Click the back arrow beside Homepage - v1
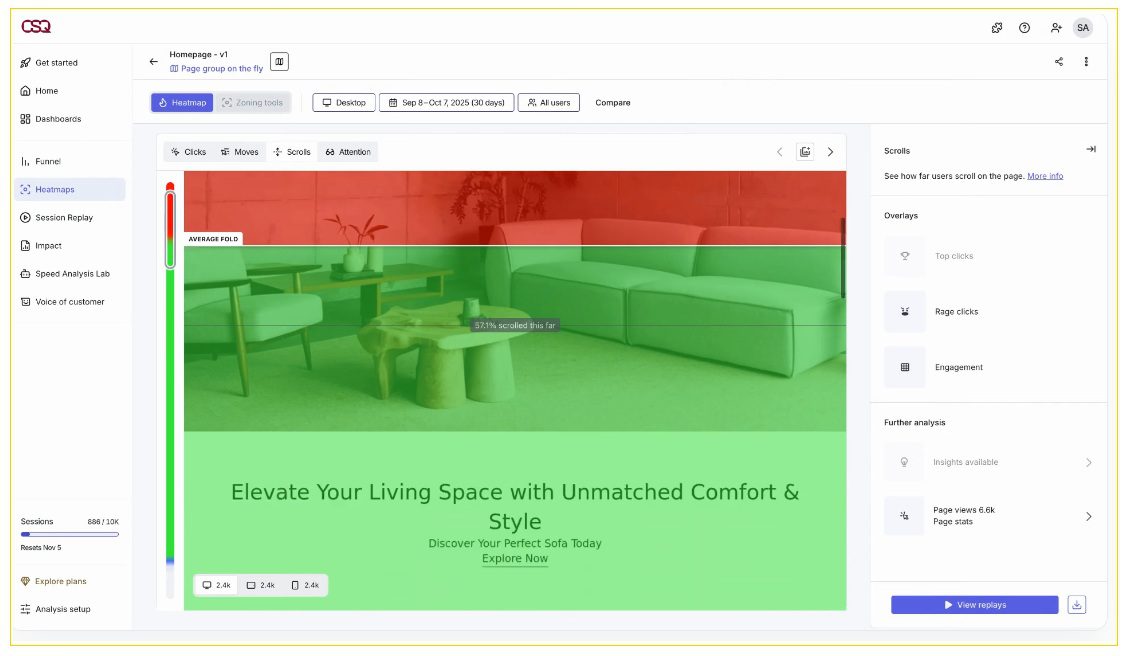 (154, 62)
